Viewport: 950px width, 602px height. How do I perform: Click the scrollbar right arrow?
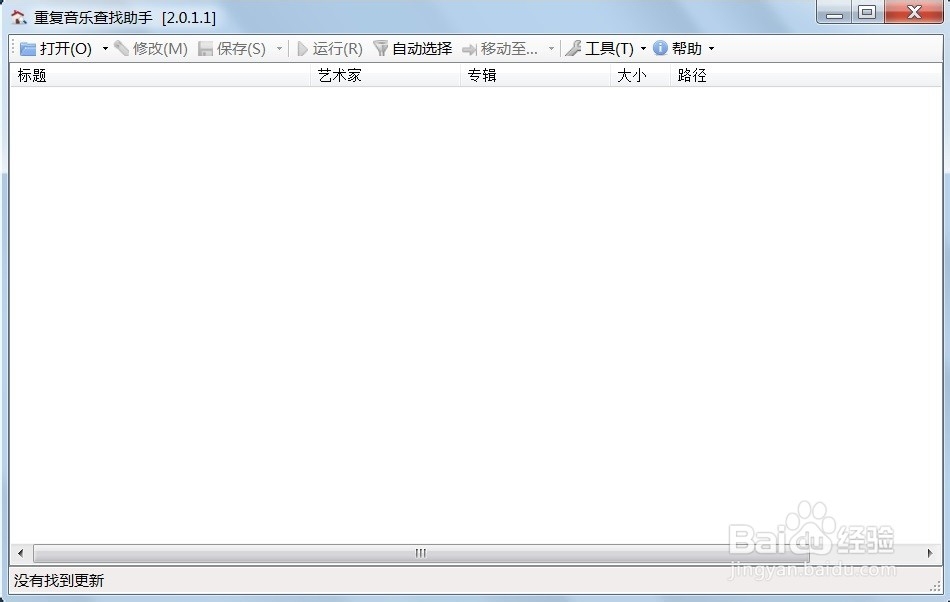click(930, 553)
